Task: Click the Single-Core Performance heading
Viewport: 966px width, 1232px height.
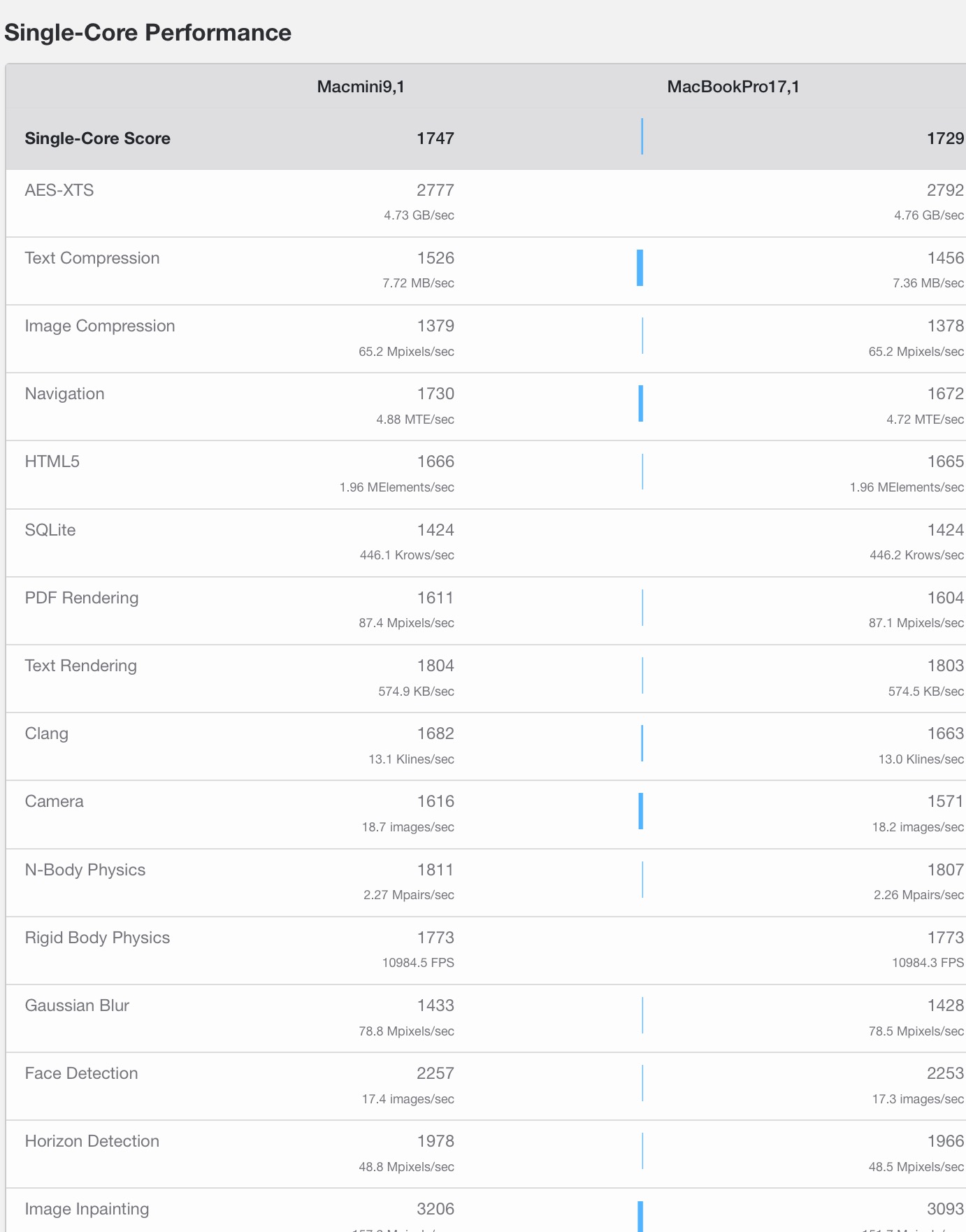Action: (148, 33)
